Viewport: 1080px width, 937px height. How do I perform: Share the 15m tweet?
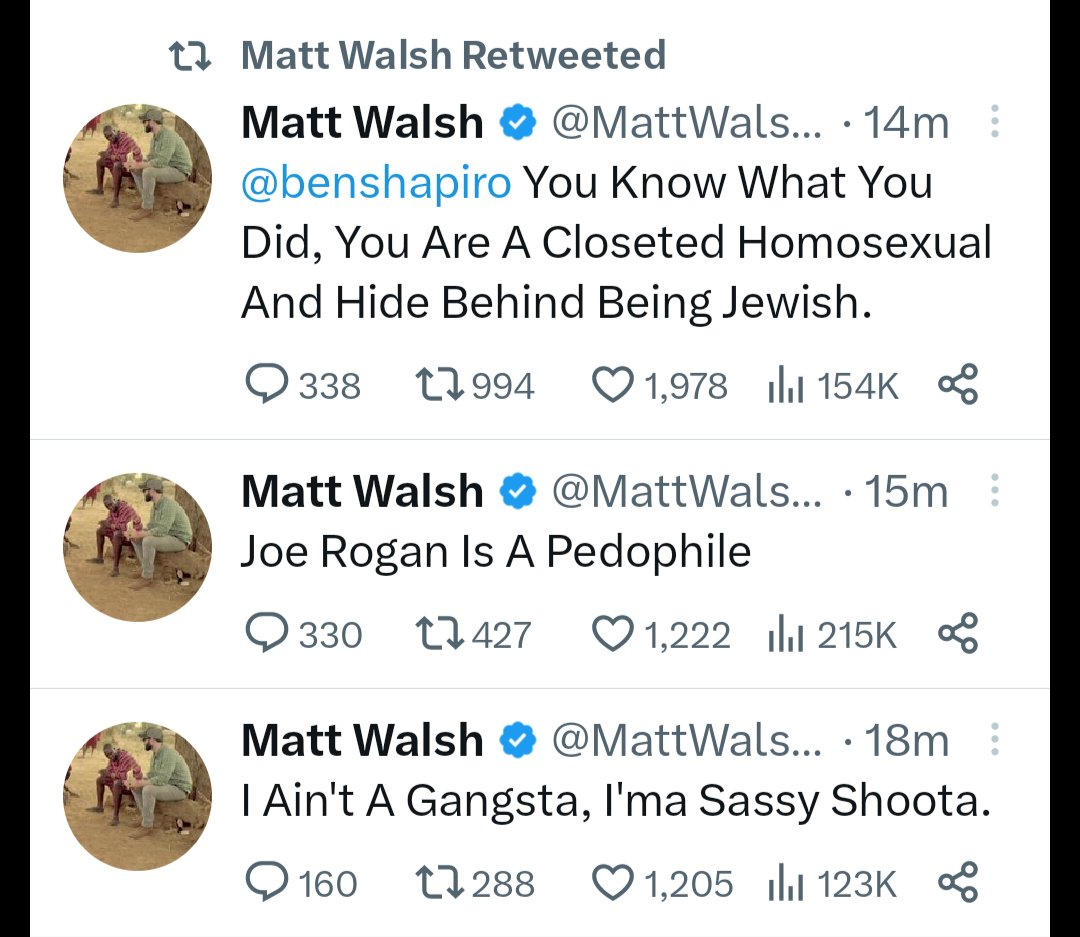pyautogui.click(x=958, y=634)
